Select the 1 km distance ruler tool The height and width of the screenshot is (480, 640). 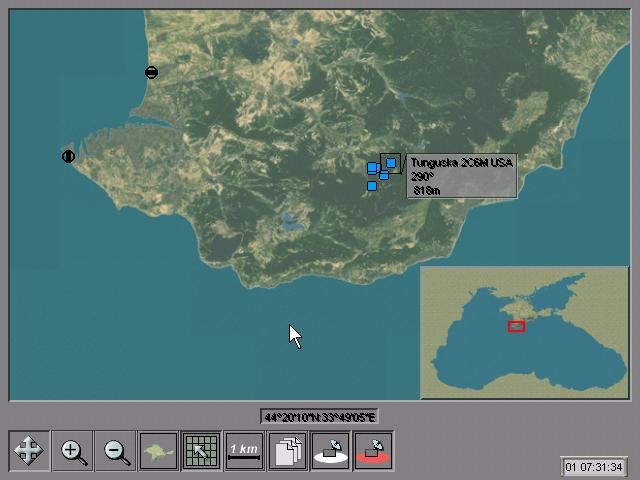pyautogui.click(x=244, y=451)
